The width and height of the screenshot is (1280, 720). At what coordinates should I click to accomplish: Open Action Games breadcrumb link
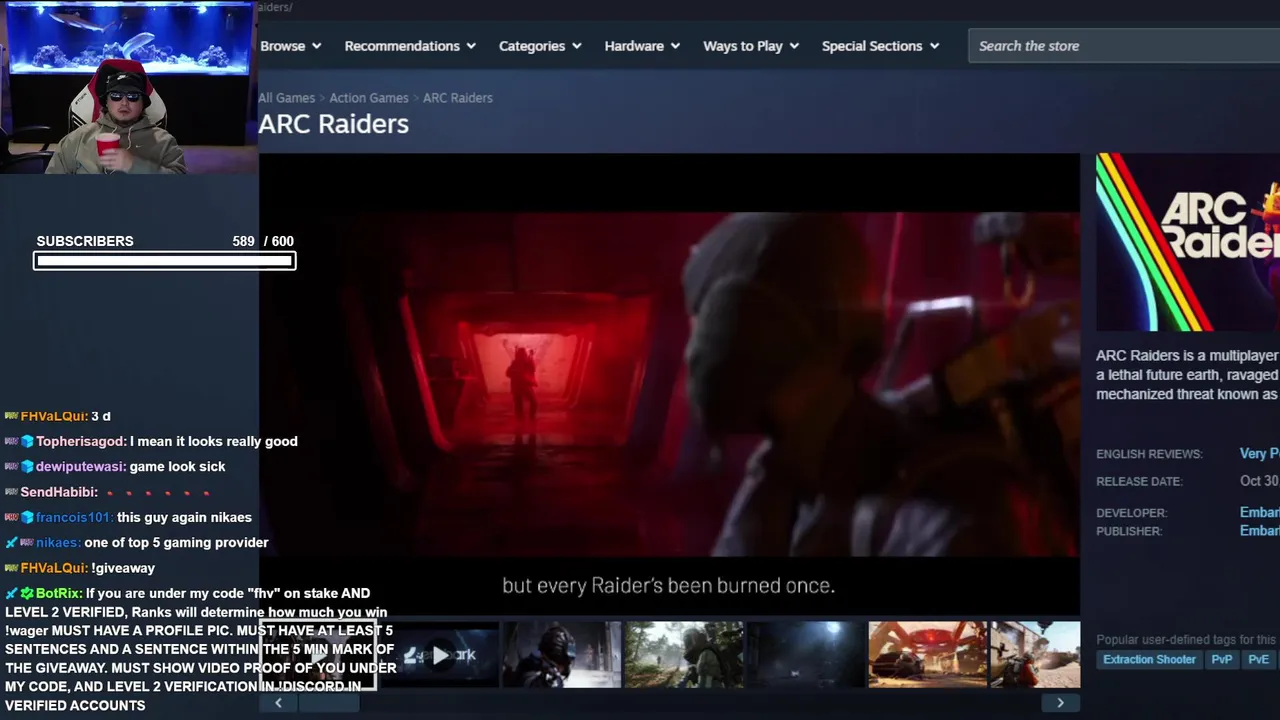(369, 98)
